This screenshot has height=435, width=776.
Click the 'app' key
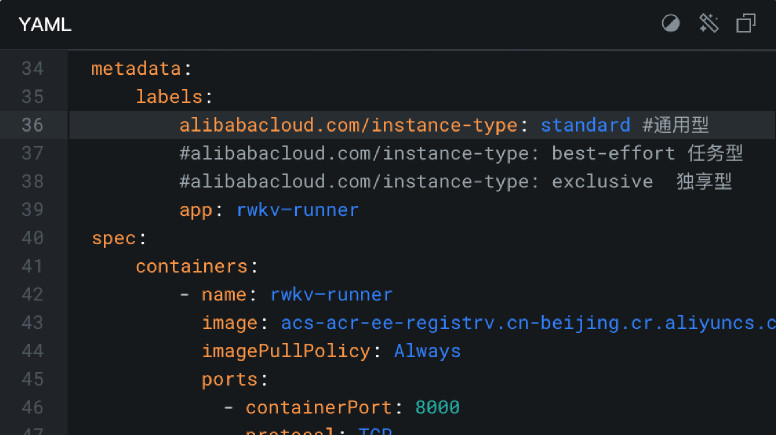[196, 210]
